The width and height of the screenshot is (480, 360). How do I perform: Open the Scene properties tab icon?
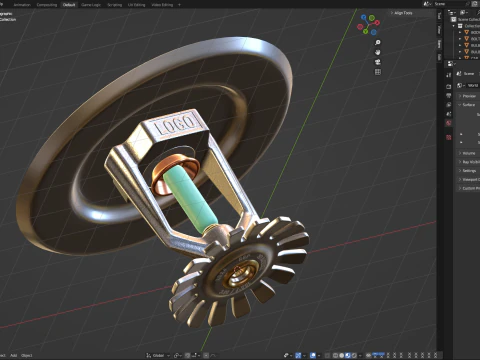point(449,114)
